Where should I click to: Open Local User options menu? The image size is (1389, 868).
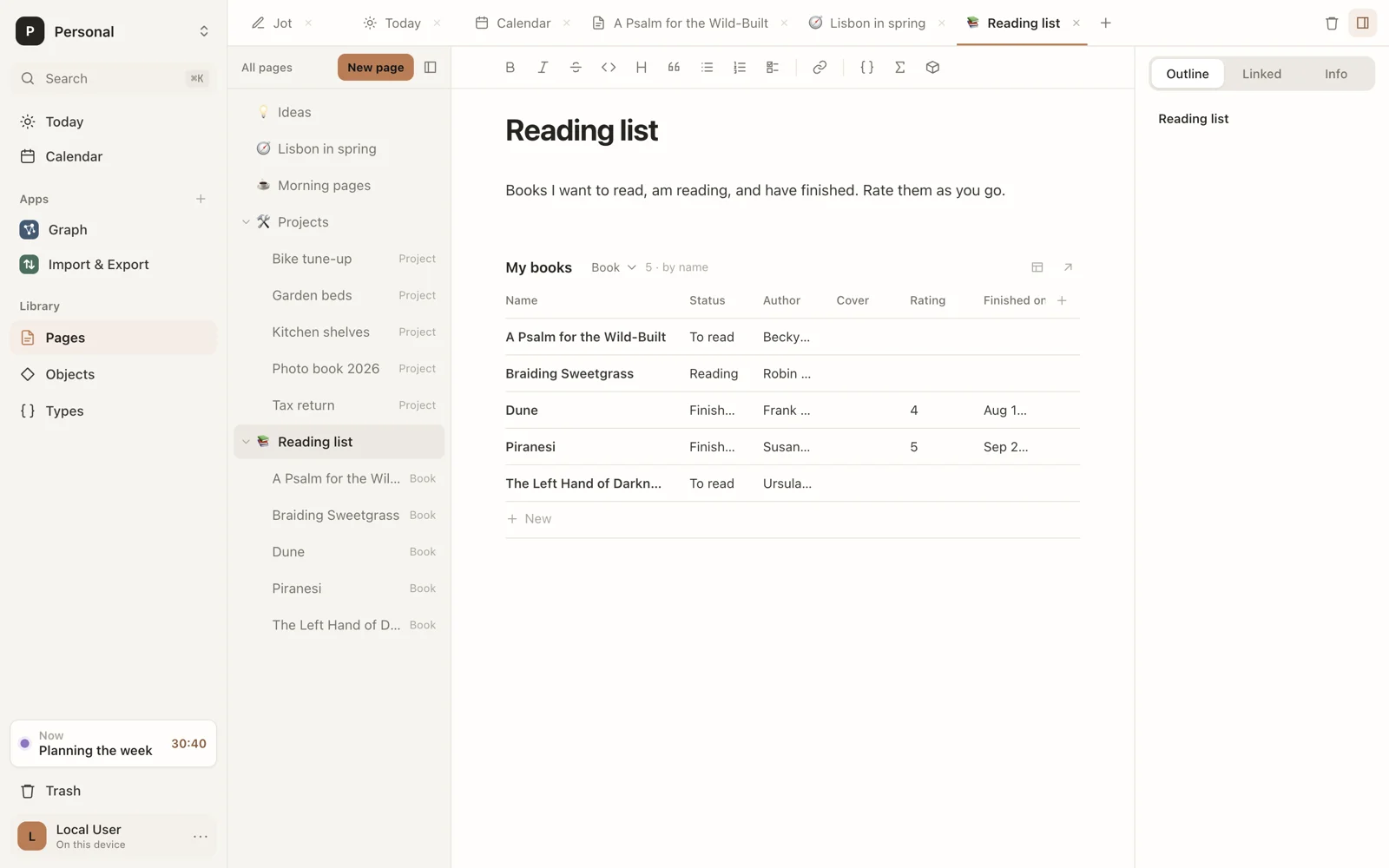tap(201, 837)
